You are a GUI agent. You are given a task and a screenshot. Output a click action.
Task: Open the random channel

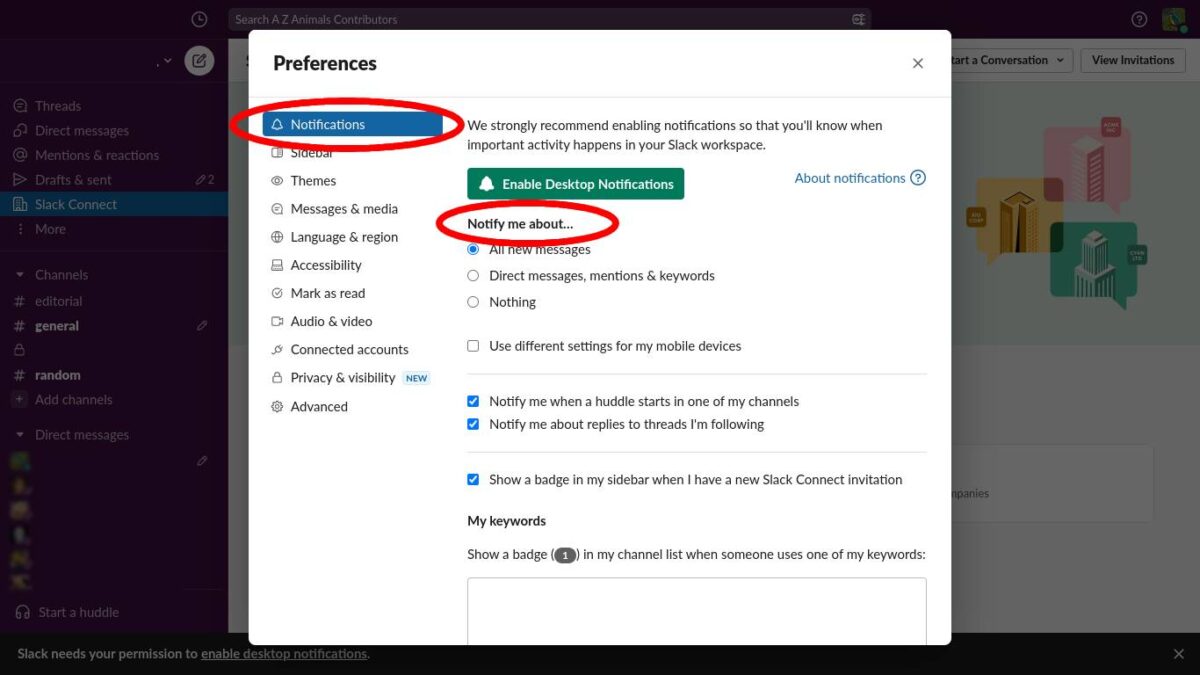(x=57, y=375)
